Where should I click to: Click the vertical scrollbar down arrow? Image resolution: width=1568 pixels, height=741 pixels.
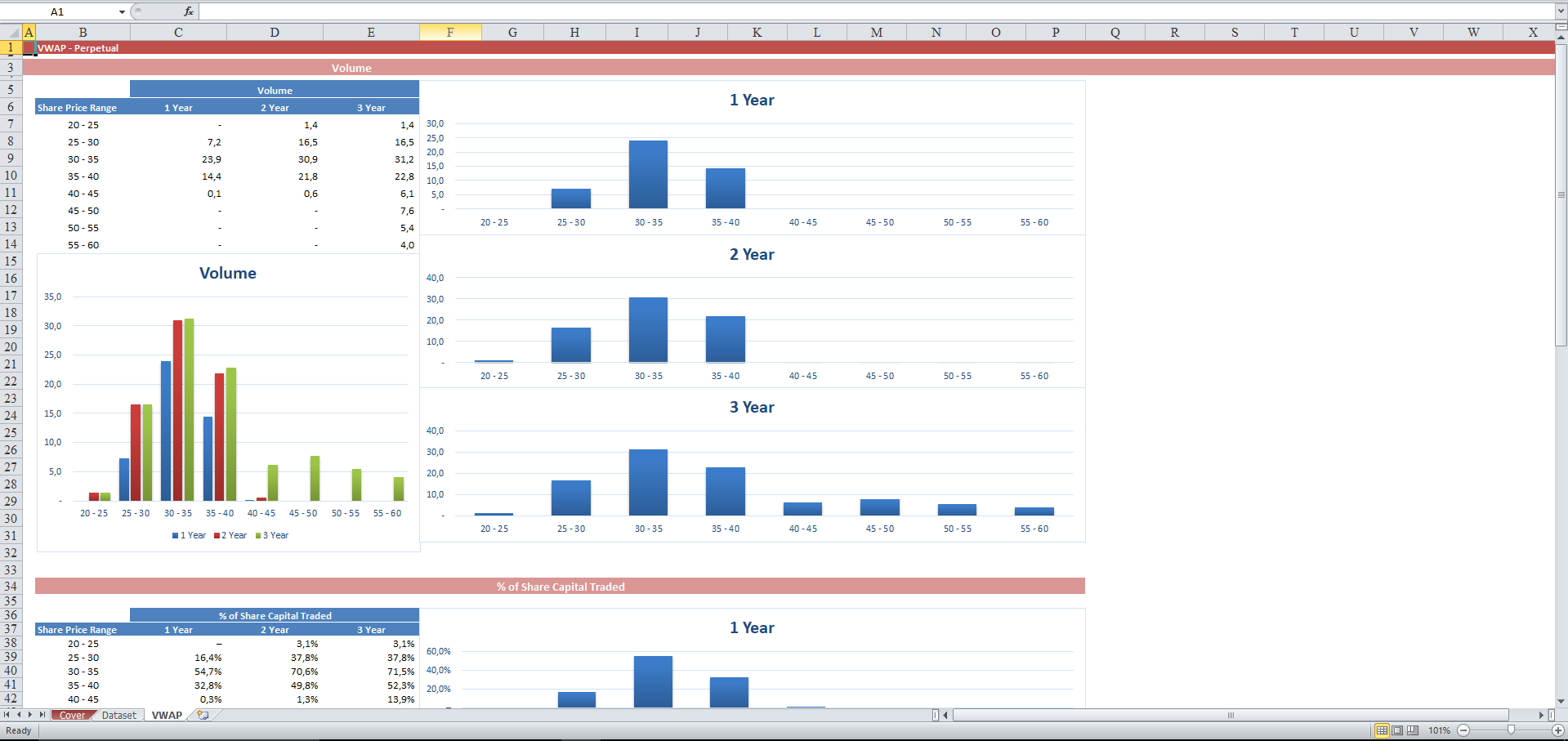click(1561, 701)
